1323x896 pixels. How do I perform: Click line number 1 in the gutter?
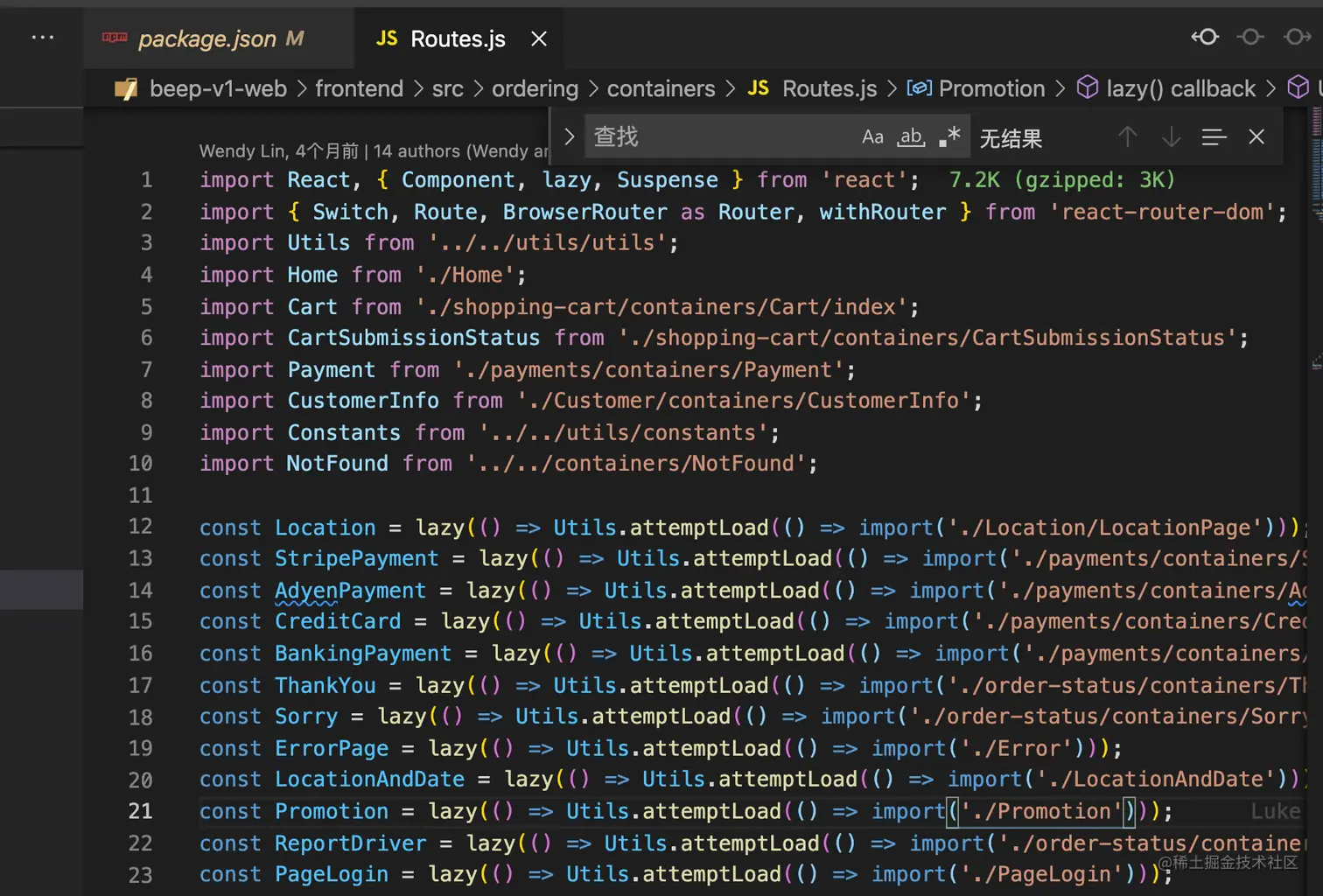coord(147,180)
